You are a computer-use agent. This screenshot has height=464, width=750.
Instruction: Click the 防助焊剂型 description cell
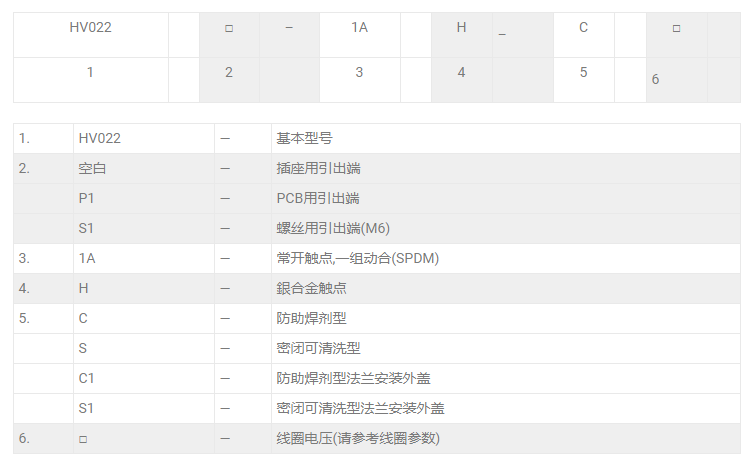311,318
